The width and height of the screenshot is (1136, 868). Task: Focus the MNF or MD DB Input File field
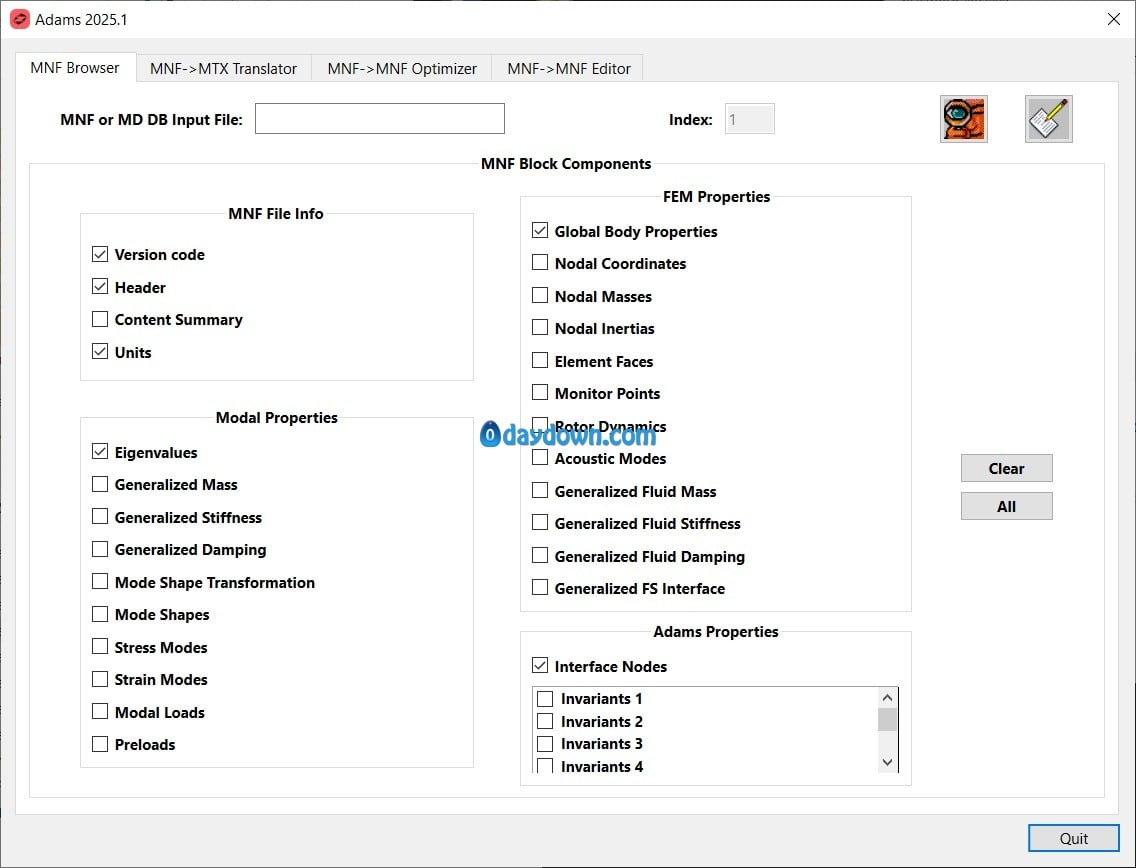(380, 119)
